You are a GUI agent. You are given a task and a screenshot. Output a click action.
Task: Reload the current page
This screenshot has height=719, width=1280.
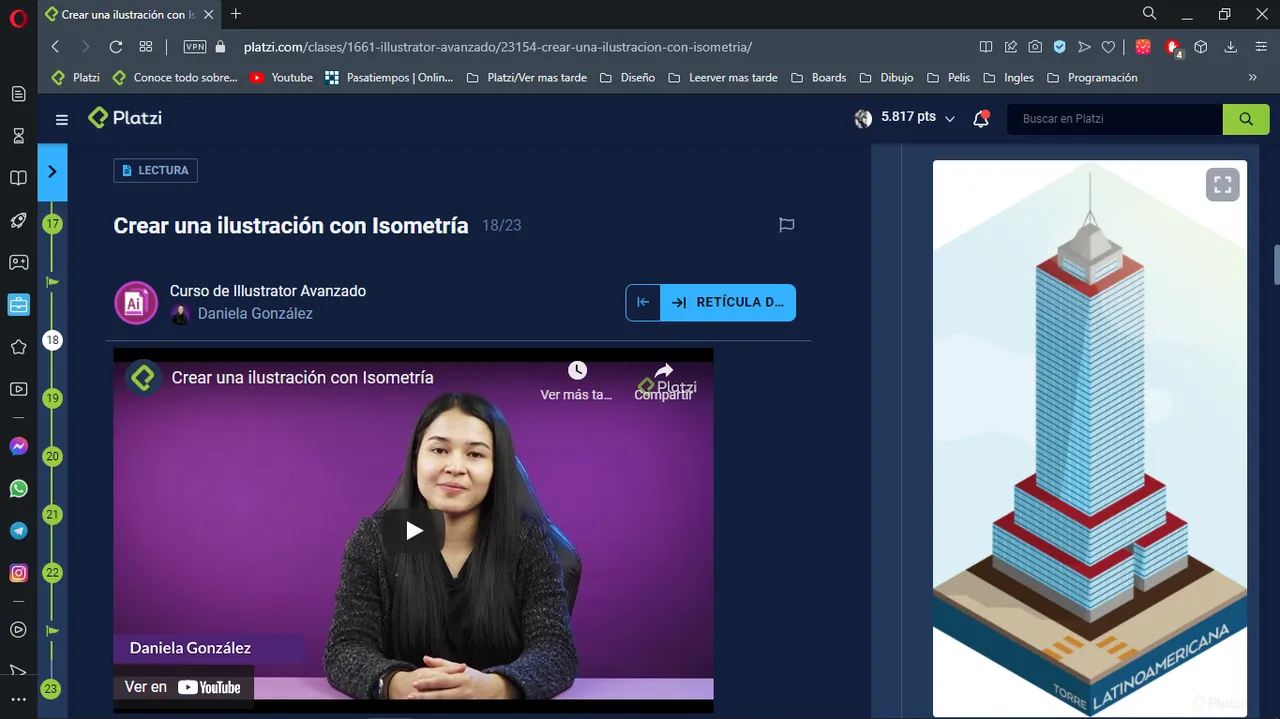[115, 47]
